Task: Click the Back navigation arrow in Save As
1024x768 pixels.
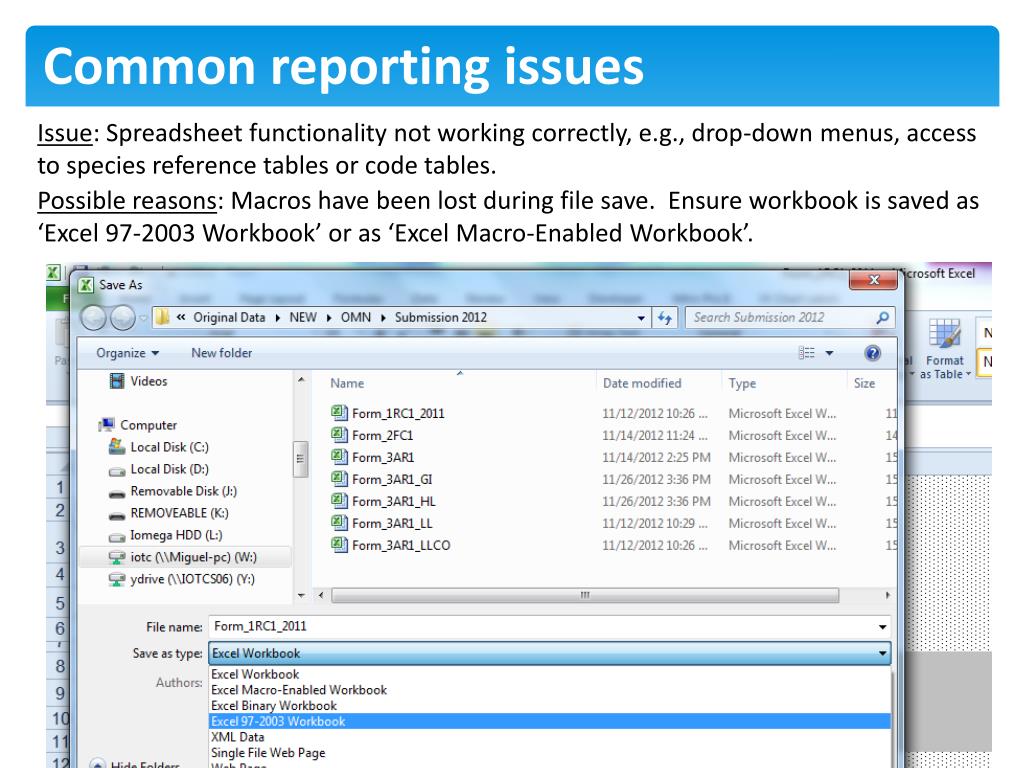Action: pyautogui.click(x=93, y=318)
